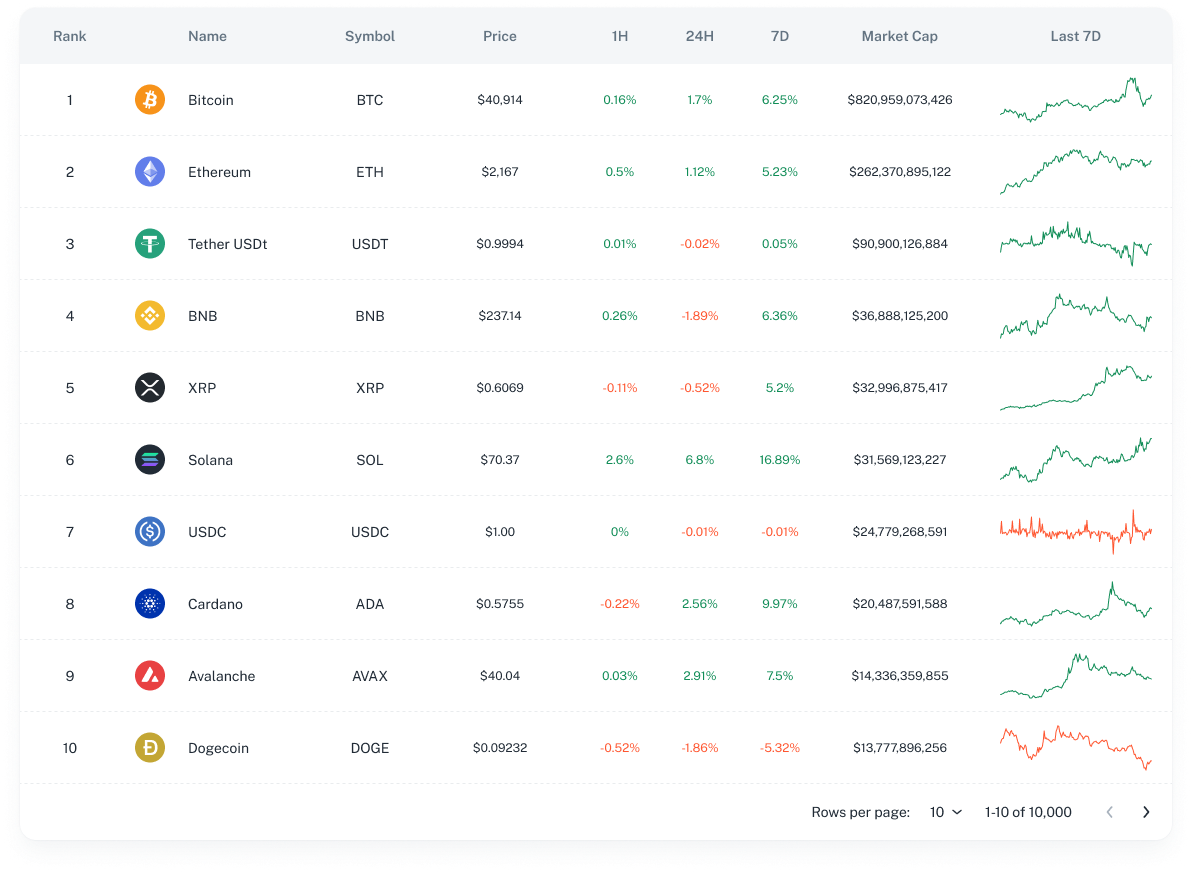Click the Avalanche logo icon
Image resolution: width=1192 pixels, height=872 pixels.
pos(150,676)
